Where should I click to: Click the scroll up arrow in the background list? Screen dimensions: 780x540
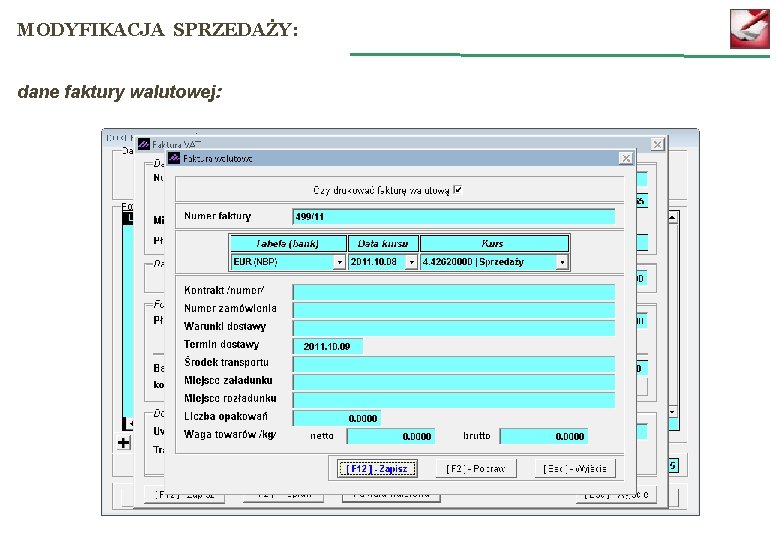click(x=673, y=217)
